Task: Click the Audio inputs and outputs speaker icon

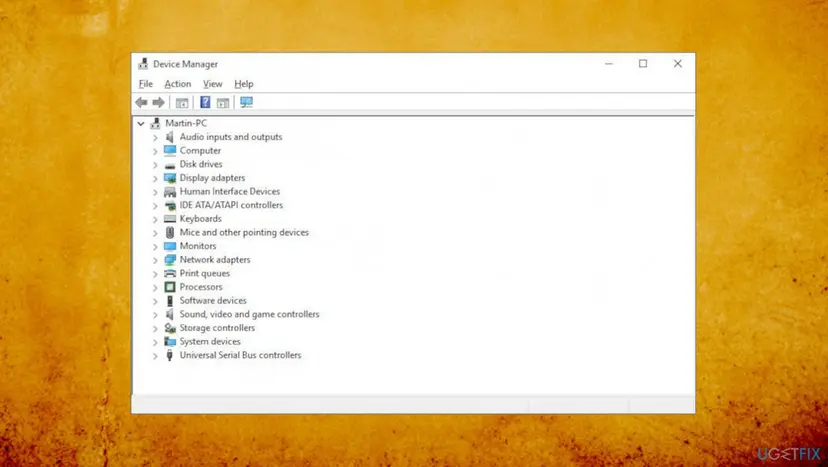Action: (170, 137)
